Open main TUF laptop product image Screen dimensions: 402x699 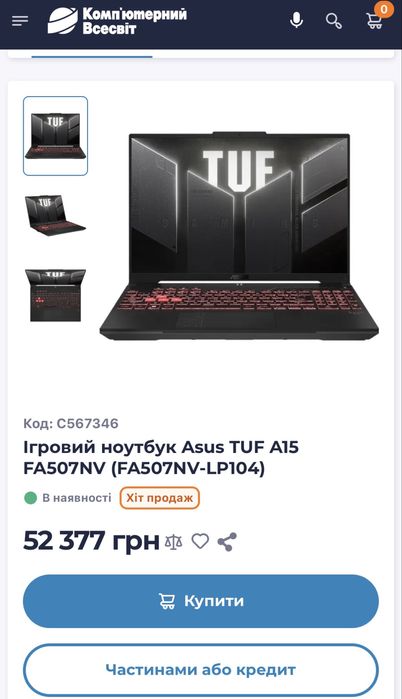pyautogui.click(x=239, y=236)
